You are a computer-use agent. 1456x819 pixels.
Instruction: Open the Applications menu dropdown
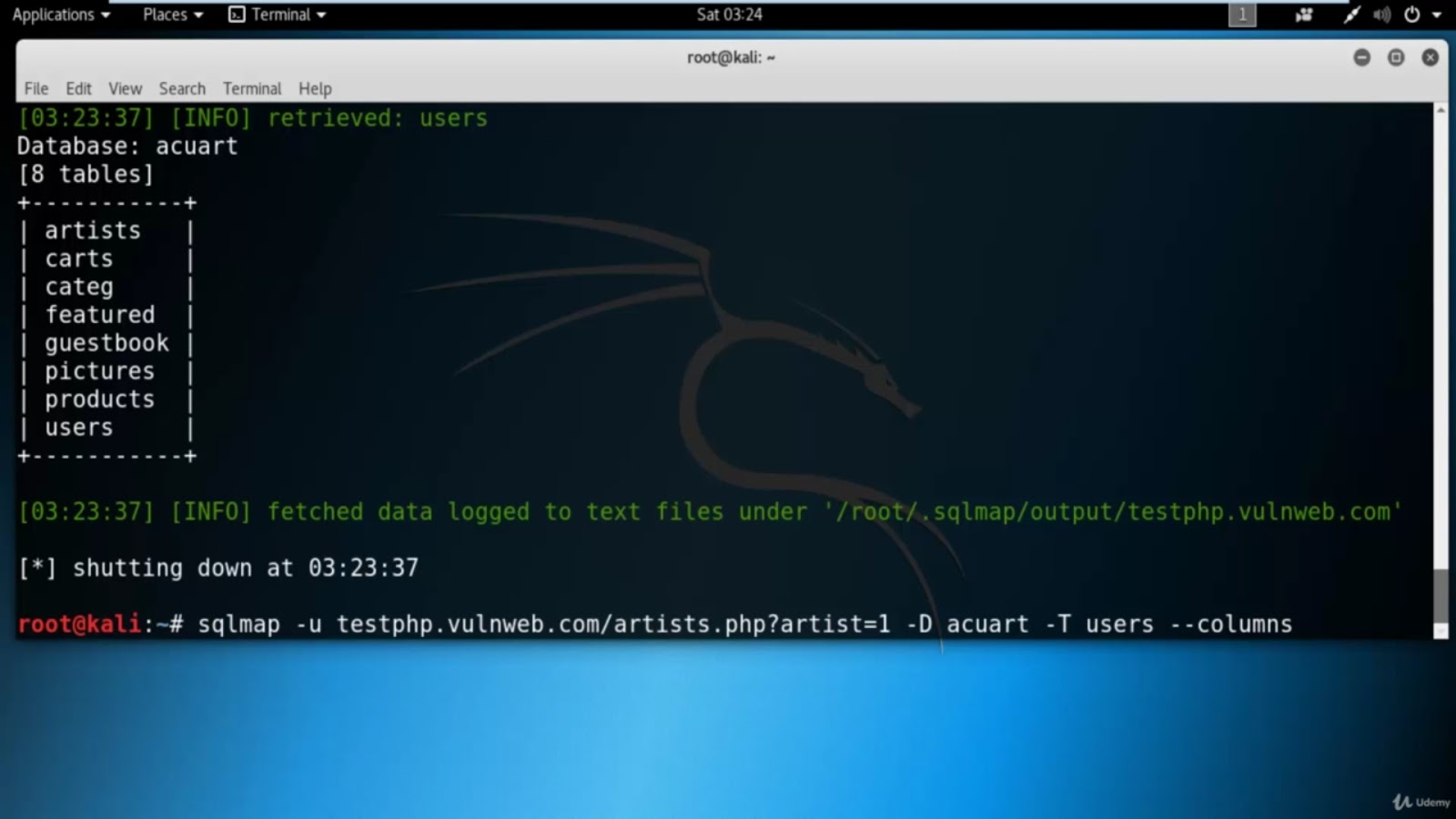coord(56,14)
